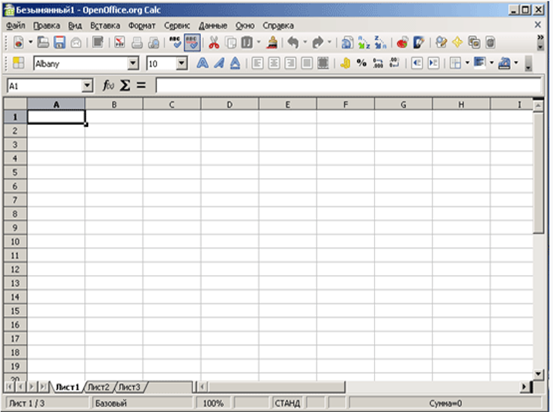Expand the New document dropdown arrow
Viewport: 553px width, 412px height.
pyautogui.click(x=30, y=42)
